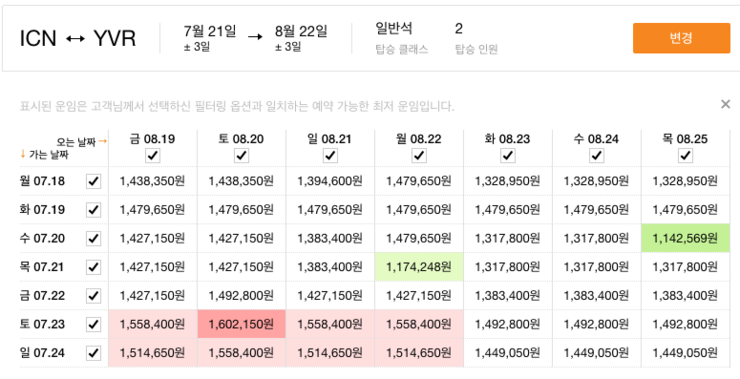Viewport: 740px width, 379px height.
Task: Open the 일반석 cabin class selector
Action: (x=402, y=38)
